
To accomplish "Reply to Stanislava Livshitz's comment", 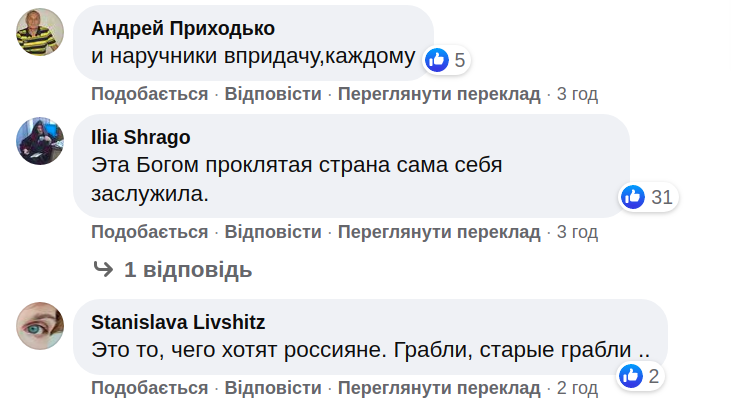I will click(273, 387).
